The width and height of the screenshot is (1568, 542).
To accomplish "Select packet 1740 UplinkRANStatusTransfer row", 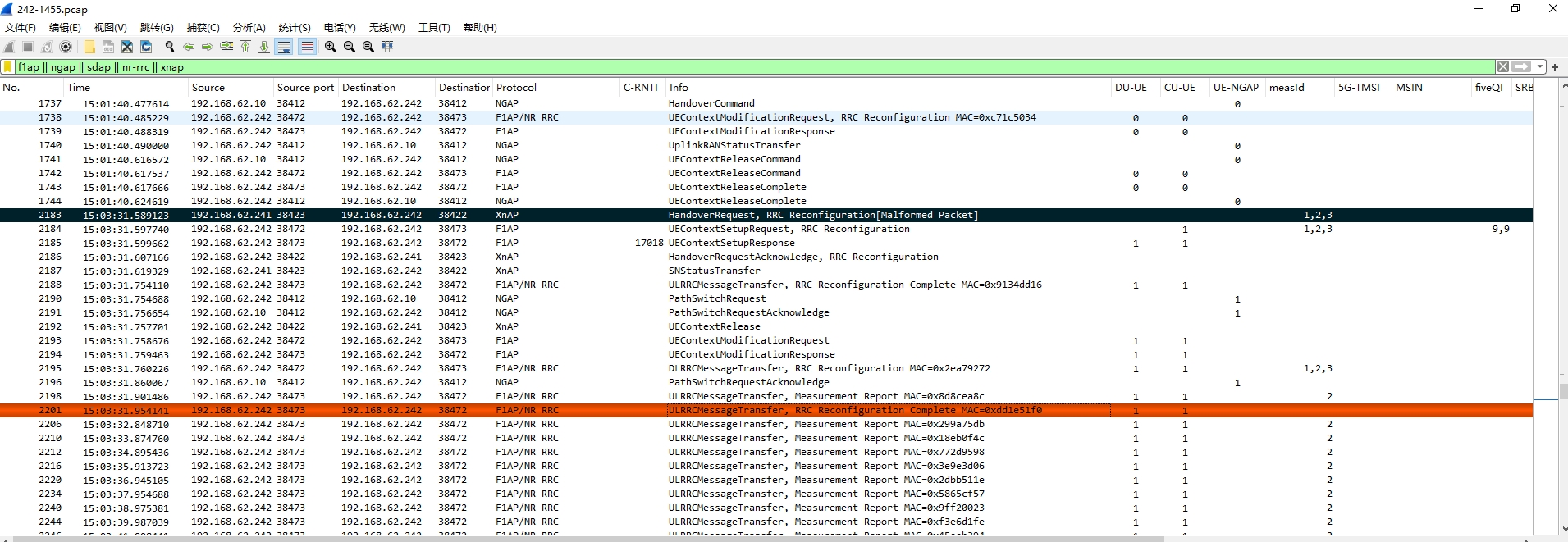I will pos(766,145).
